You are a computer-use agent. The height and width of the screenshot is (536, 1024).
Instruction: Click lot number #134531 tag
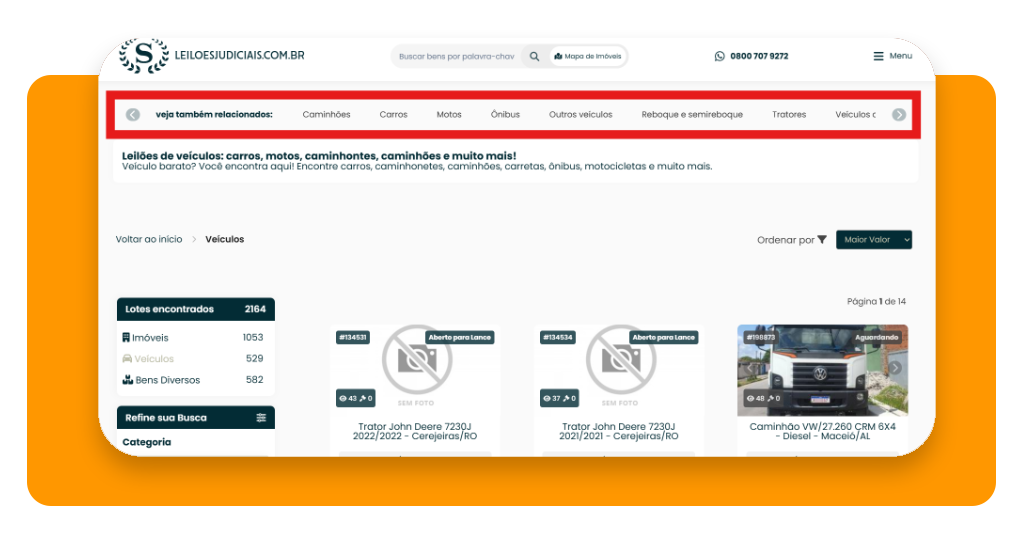pyautogui.click(x=353, y=338)
